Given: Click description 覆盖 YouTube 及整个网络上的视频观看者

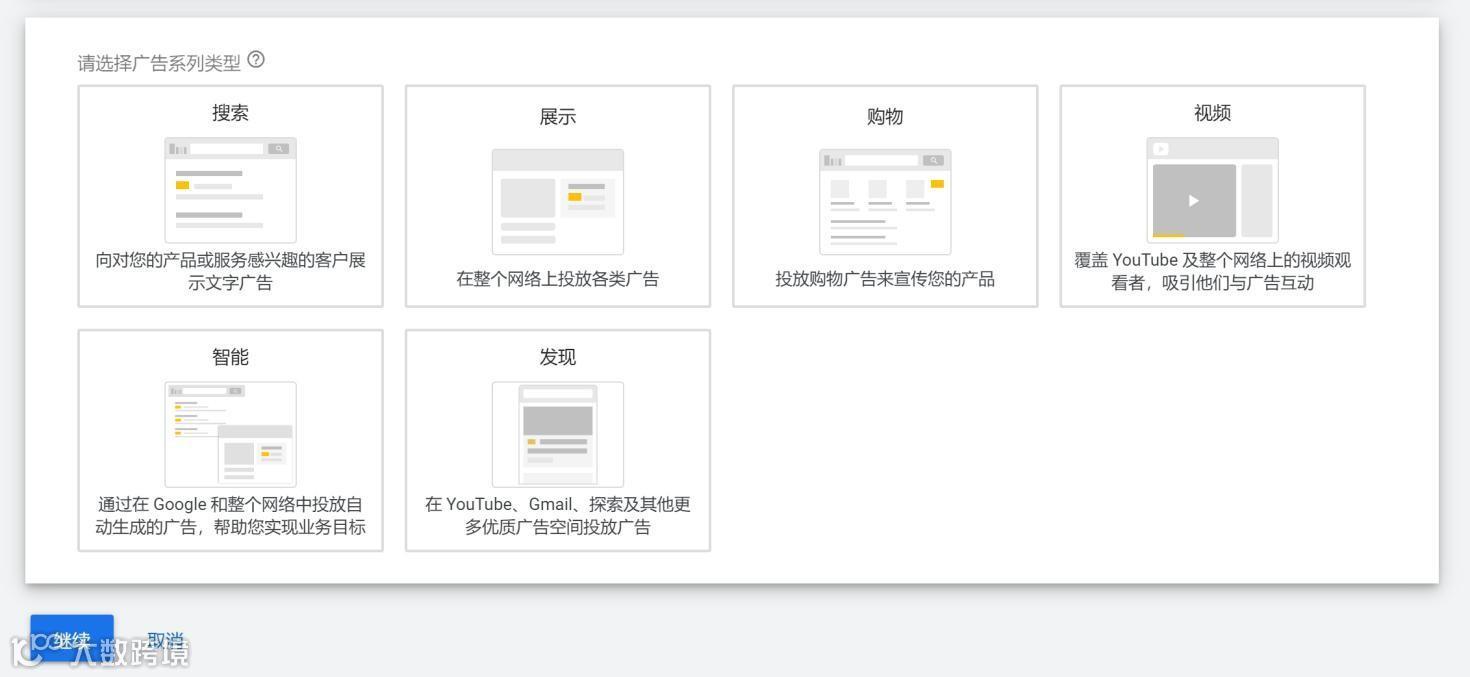Looking at the screenshot, I should click(x=1212, y=271).
